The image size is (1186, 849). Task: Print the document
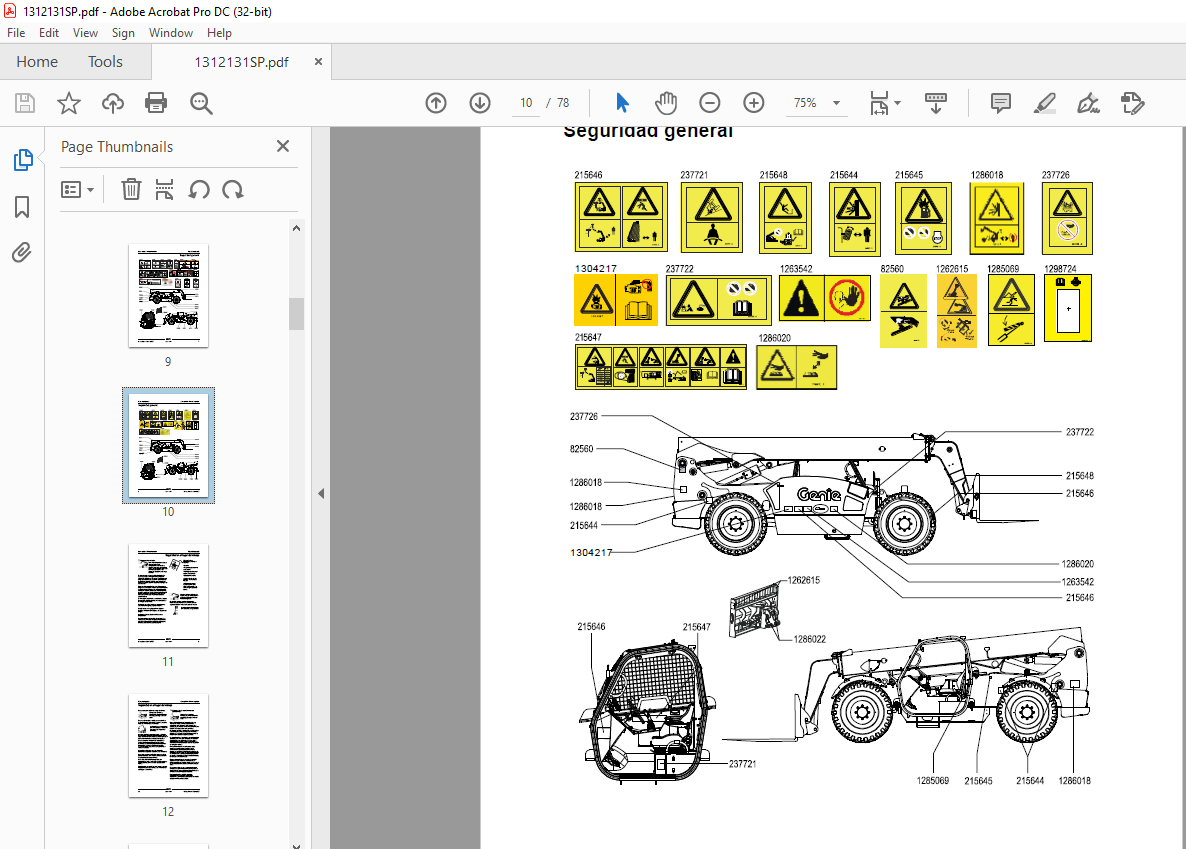tap(156, 103)
